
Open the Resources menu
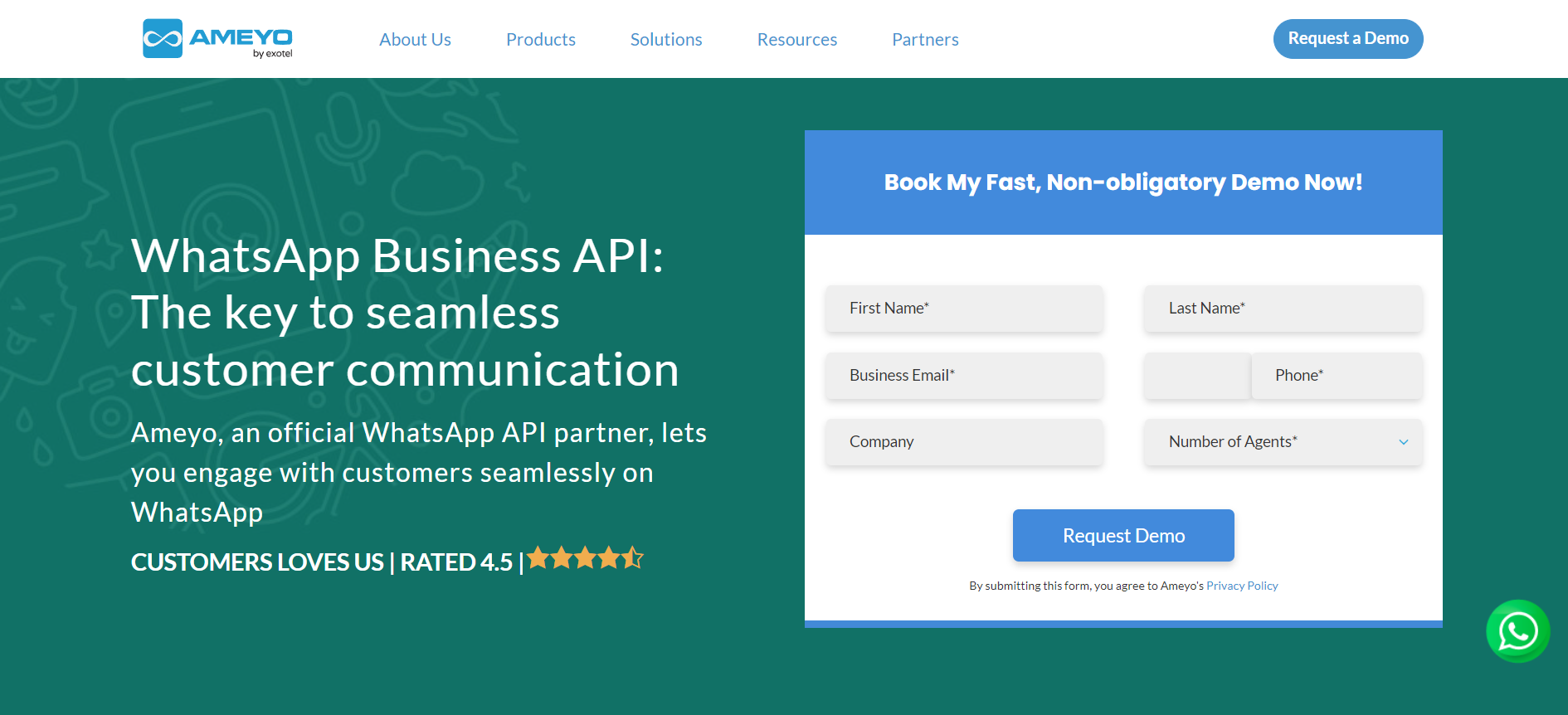(797, 39)
